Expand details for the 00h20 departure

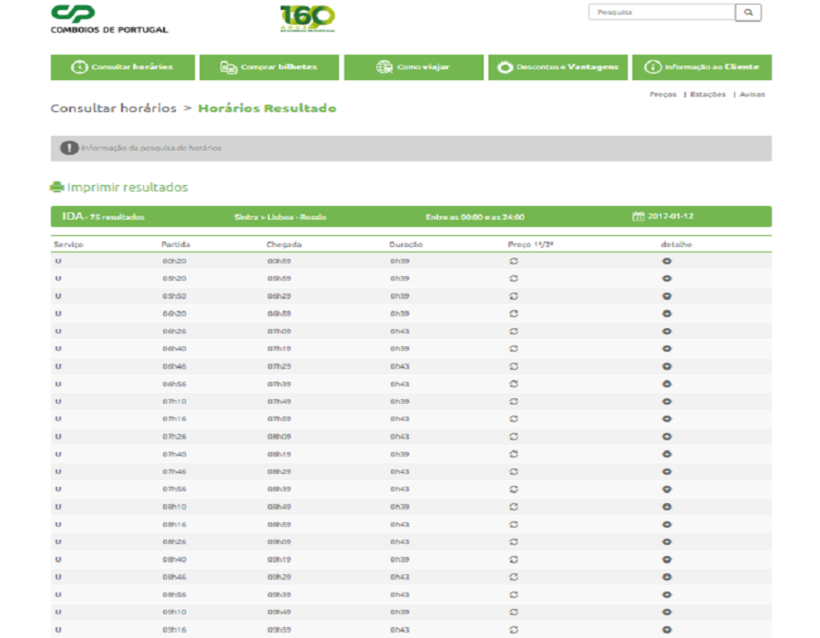click(x=667, y=261)
